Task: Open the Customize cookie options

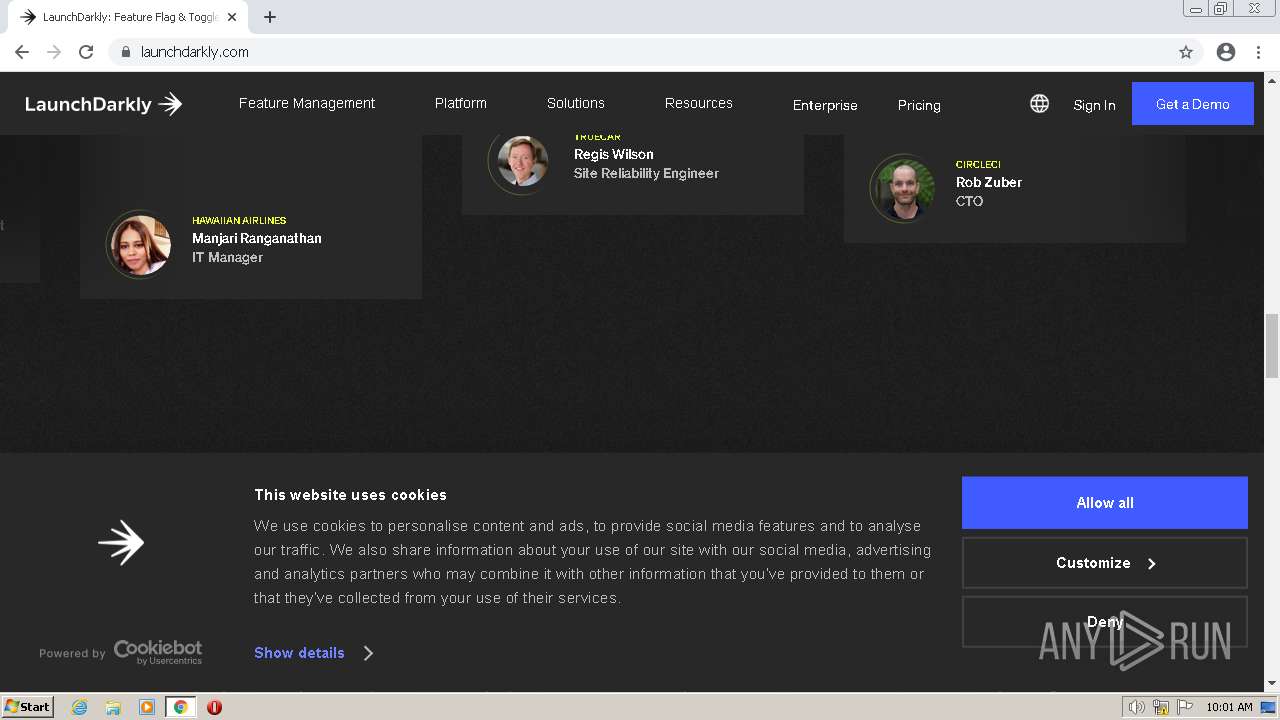Action: (x=1105, y=563)
